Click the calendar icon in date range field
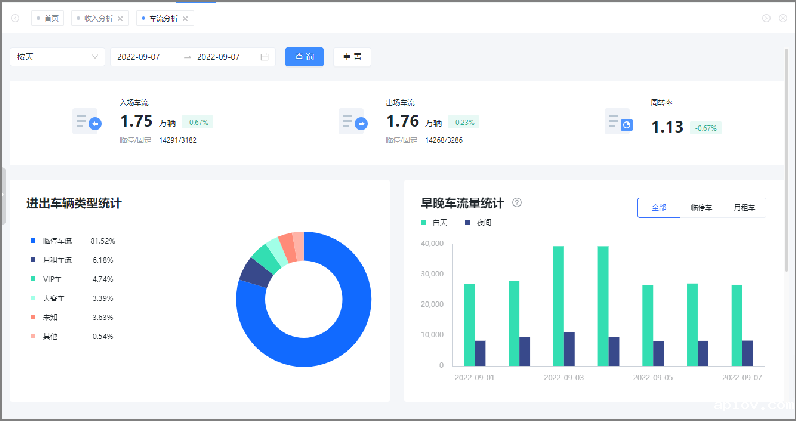This screenshot has width=796, height=421. [x=264, y=57]
